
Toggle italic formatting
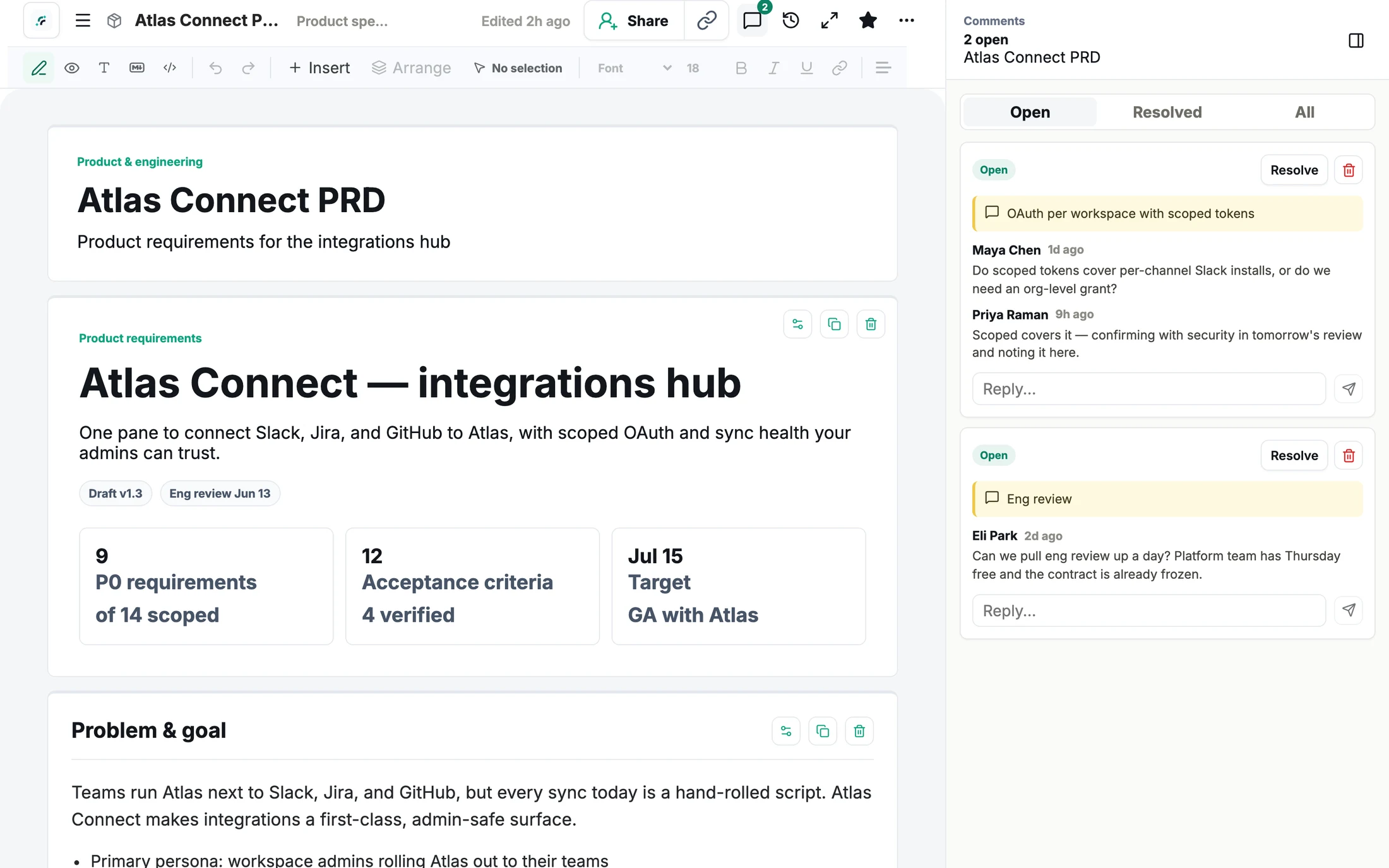[773, 68]
